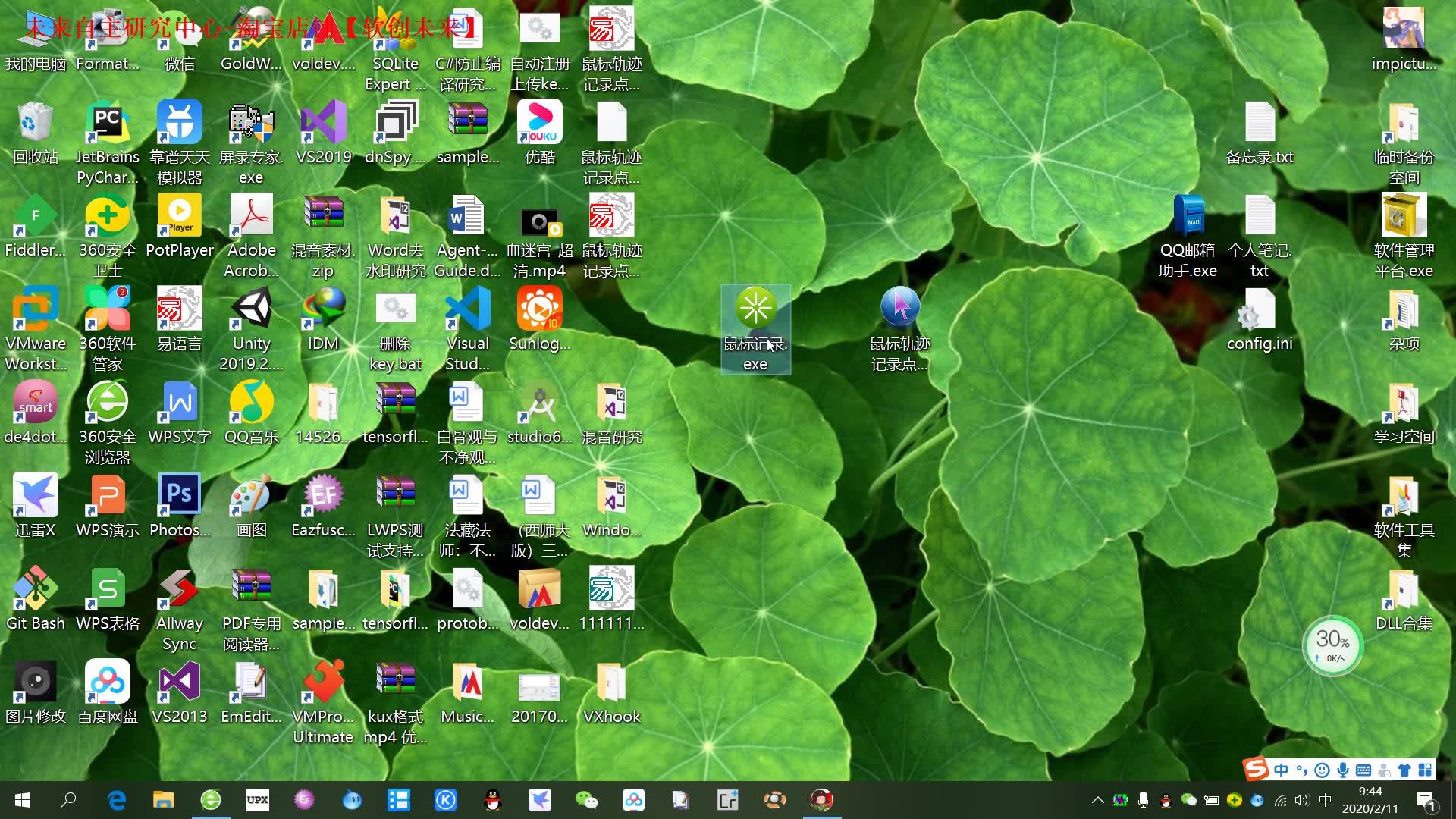Open WeChat from taskbar
The width and height of the screenshot is (1456, 819).
586,800
